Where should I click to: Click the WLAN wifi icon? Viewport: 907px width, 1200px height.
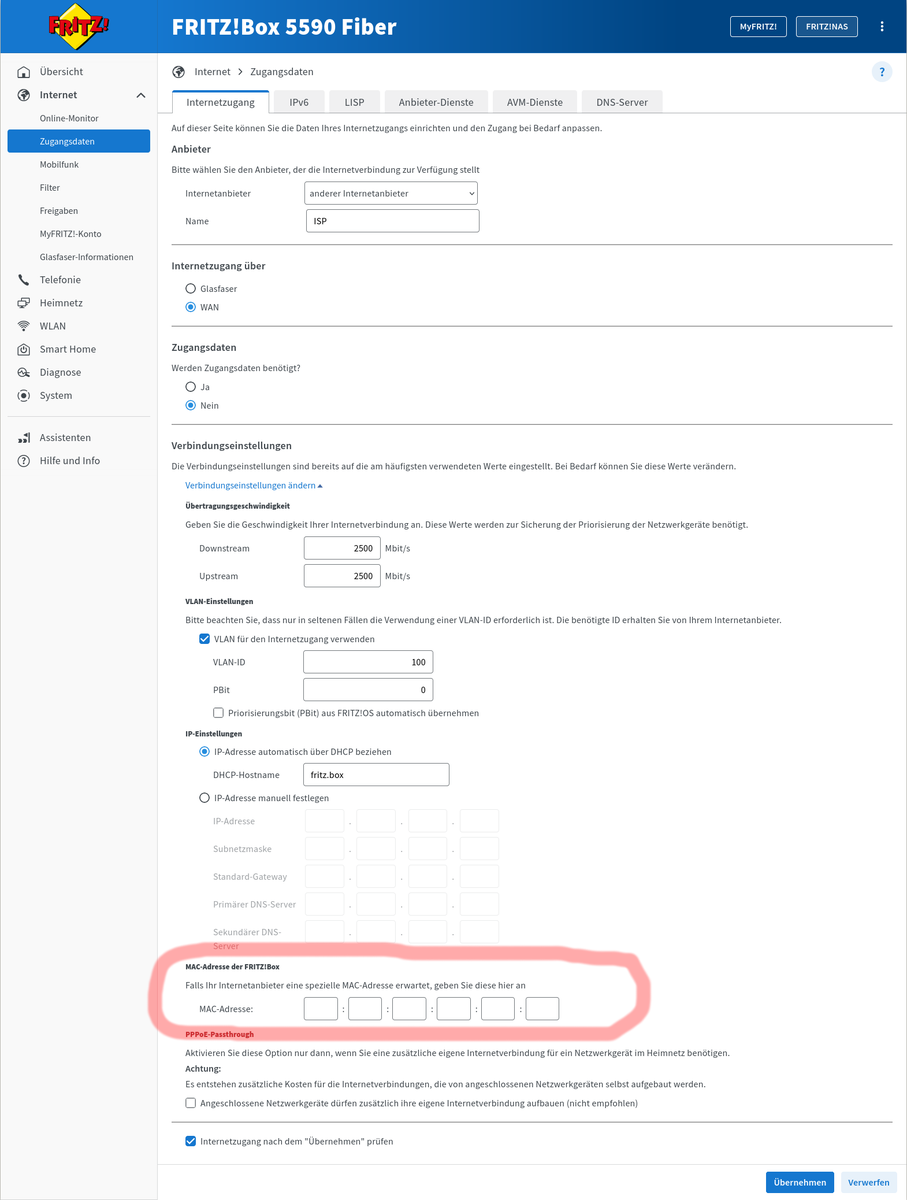[x=24, y=326]
